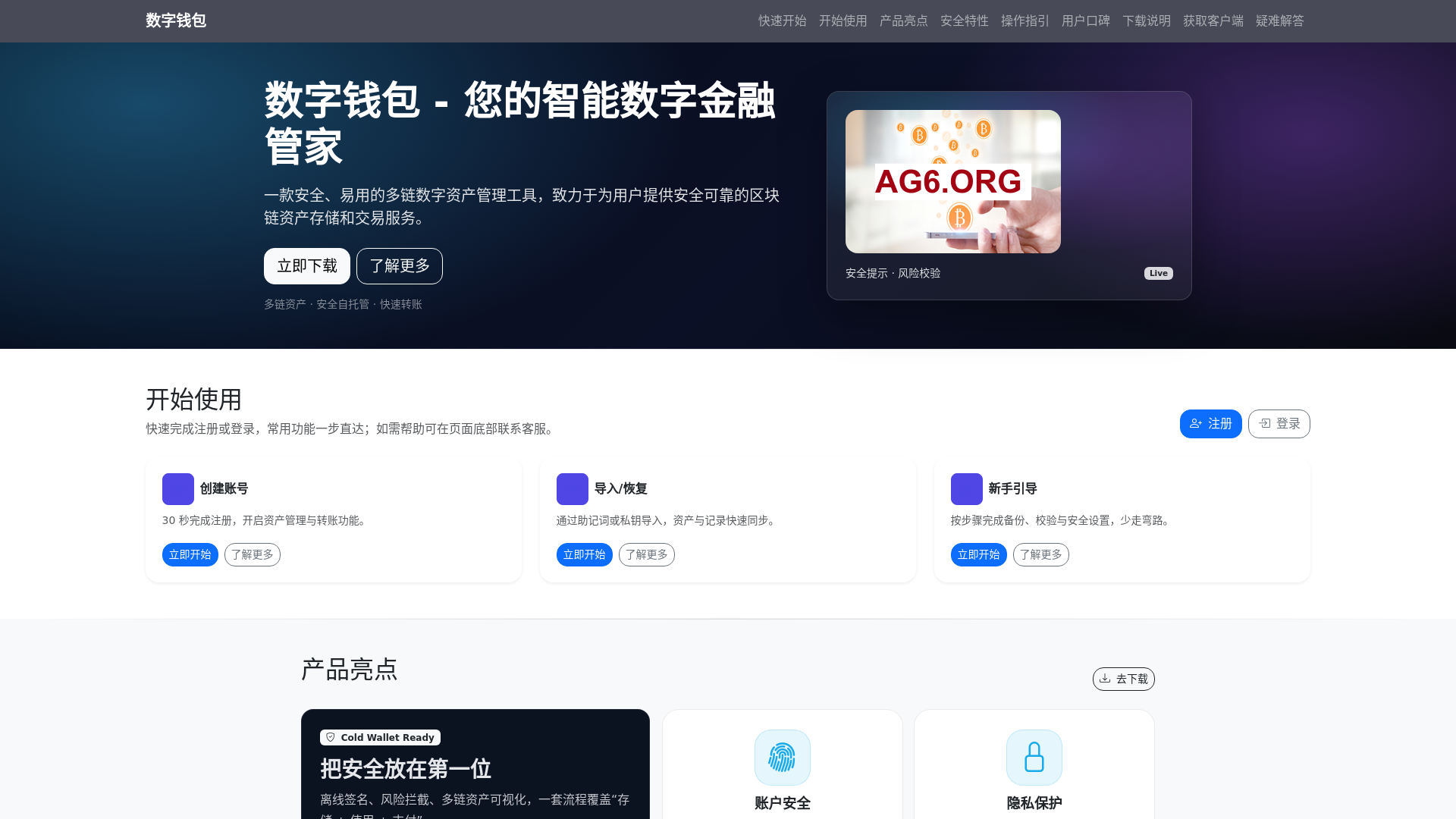
Task: Click the 开始使用 section heading
Action: pyautogui.click(x=194, y=399)
